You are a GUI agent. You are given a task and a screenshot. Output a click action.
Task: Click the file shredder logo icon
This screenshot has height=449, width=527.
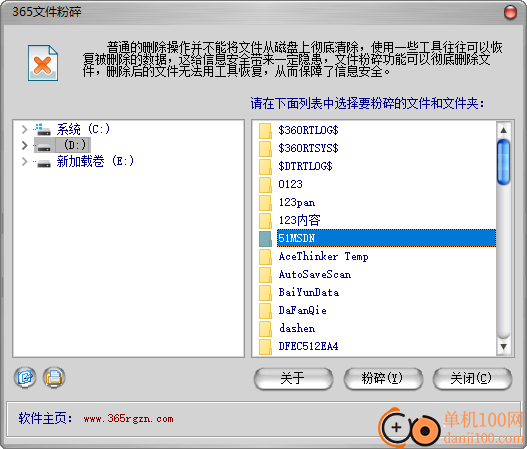point(43,63)
